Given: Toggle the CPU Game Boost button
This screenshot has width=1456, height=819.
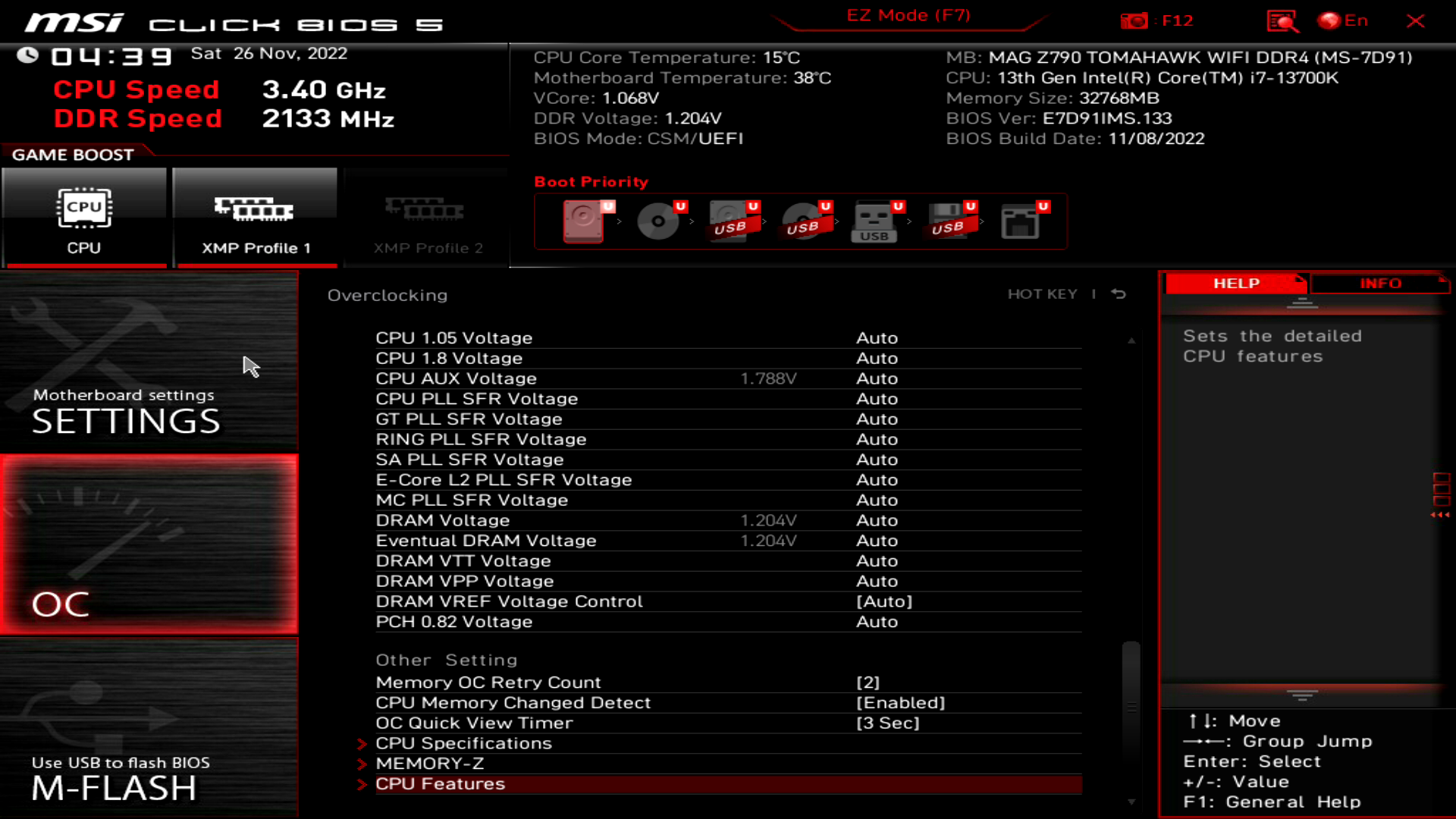Looking at the screenshot, I should point(84,218).
